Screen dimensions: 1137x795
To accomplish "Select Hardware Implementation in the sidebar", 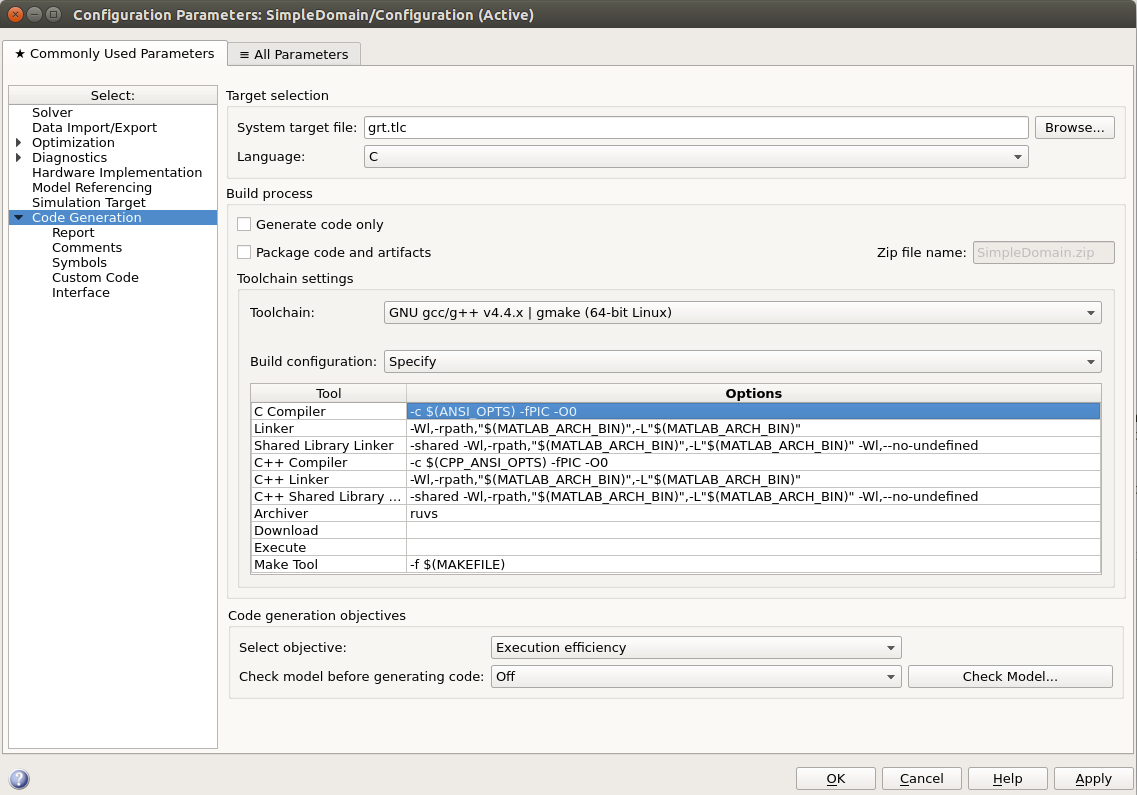I will coord(117,172).
